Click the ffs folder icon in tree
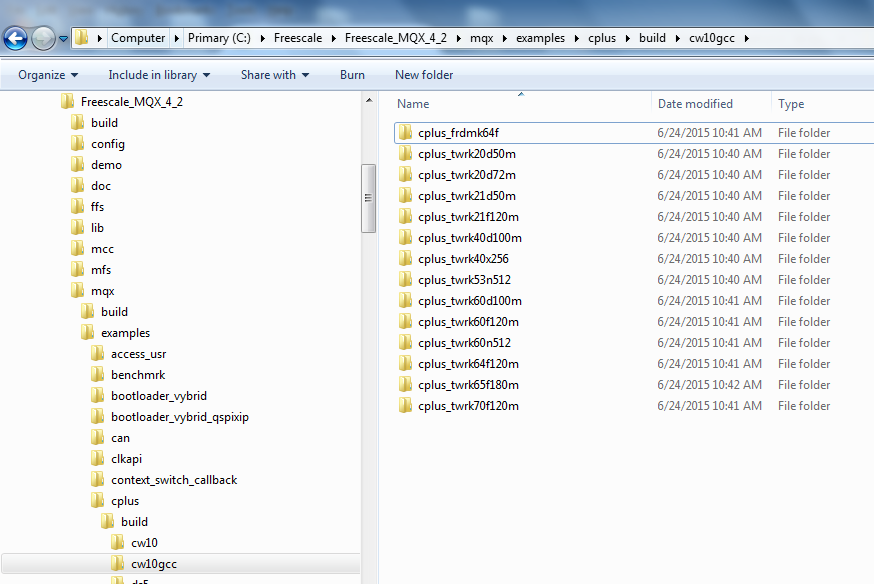This screenshot has width=874, height=584. click(x=77, y=207)
